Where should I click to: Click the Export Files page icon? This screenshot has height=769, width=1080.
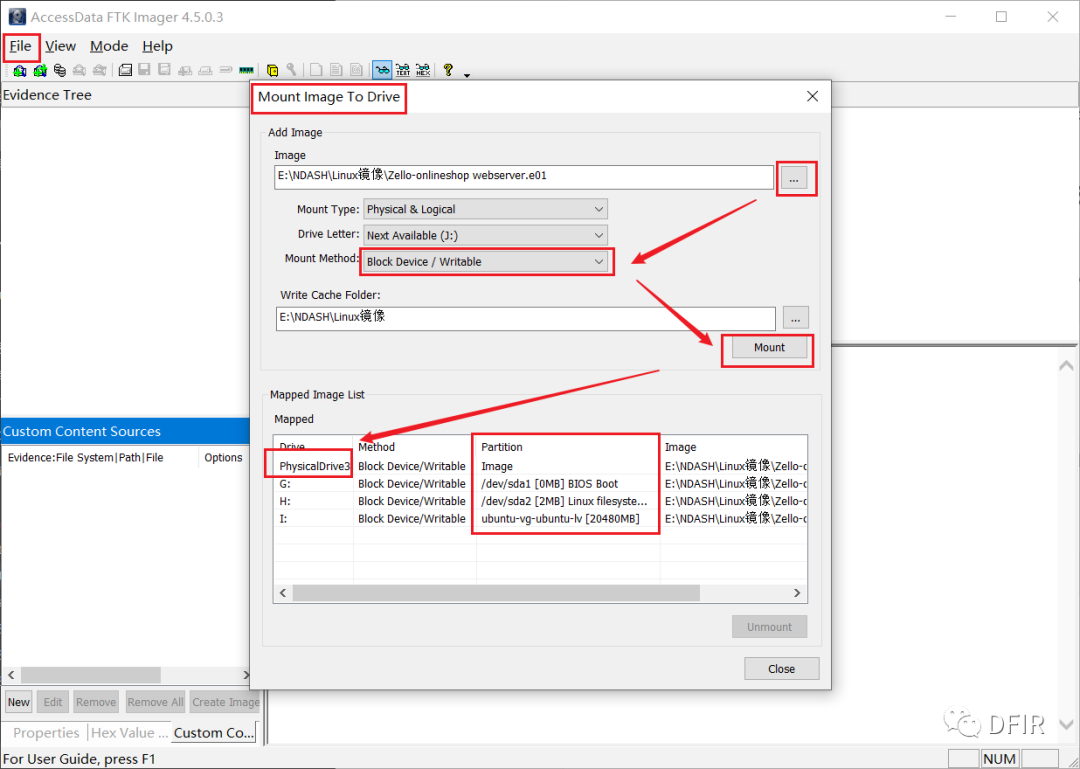pos(315,70)
